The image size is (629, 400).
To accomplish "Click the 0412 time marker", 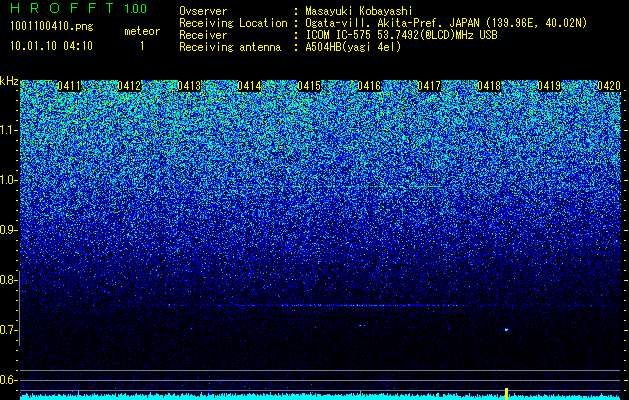I will (x=129, y=86).
